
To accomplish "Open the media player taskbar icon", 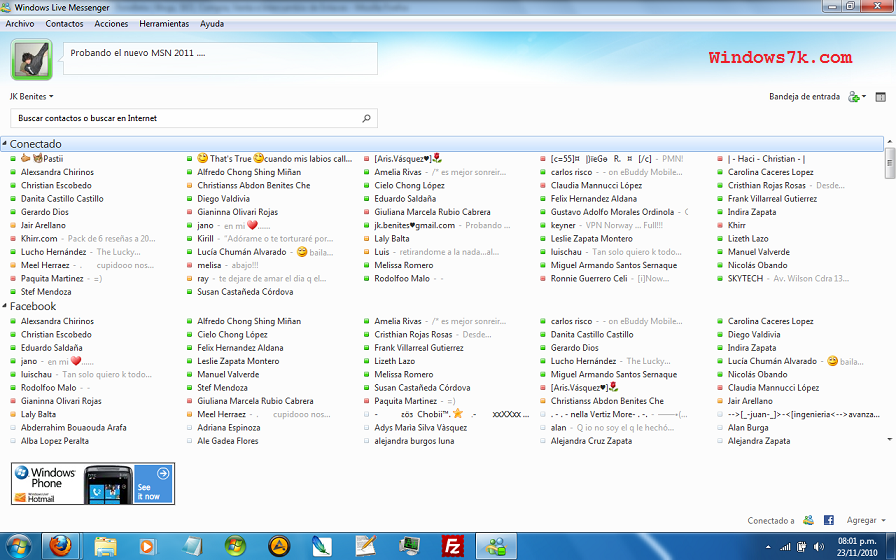I will (147, 547).
